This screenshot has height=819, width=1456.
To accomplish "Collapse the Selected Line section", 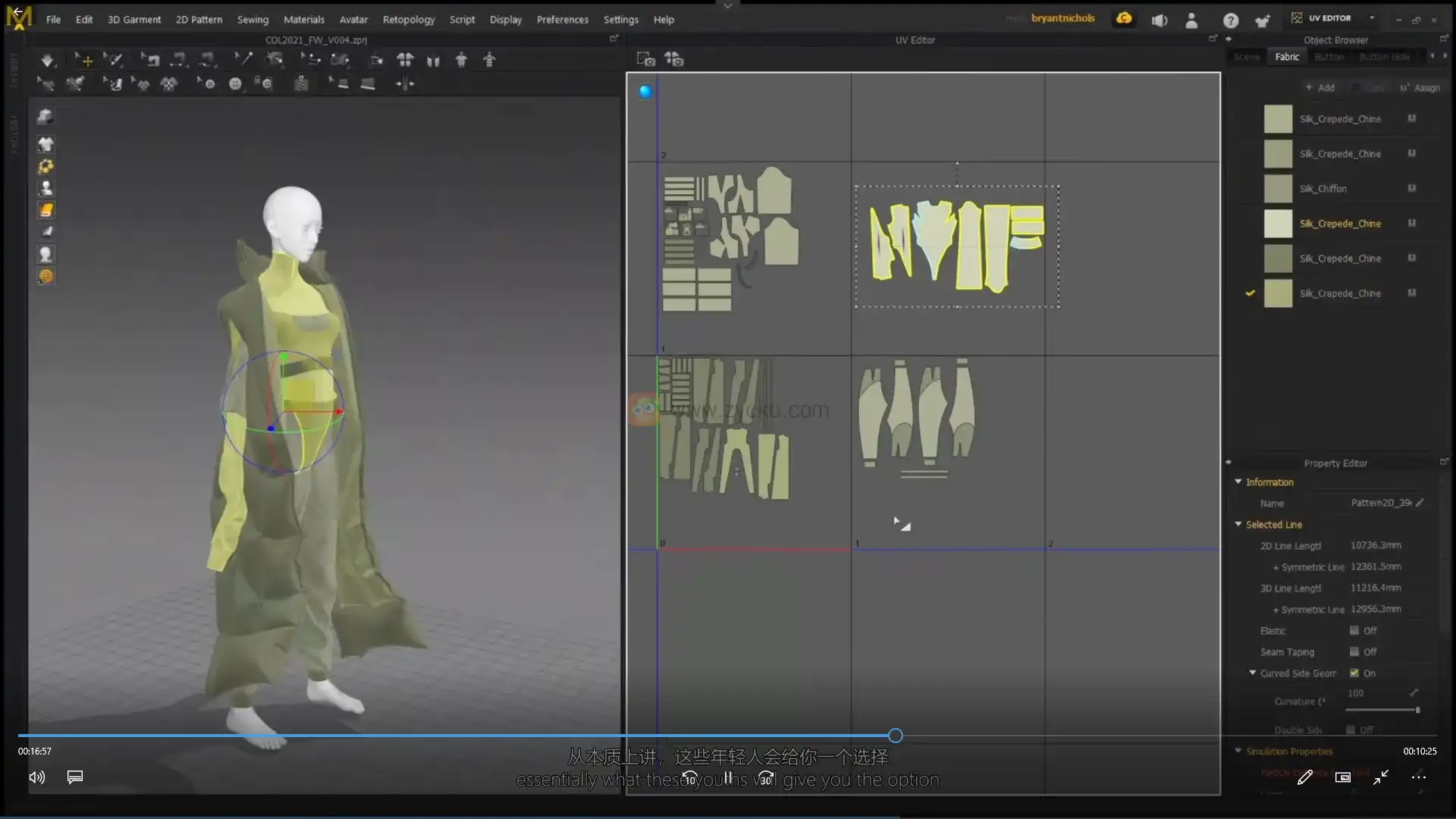I will (1238, 524).
